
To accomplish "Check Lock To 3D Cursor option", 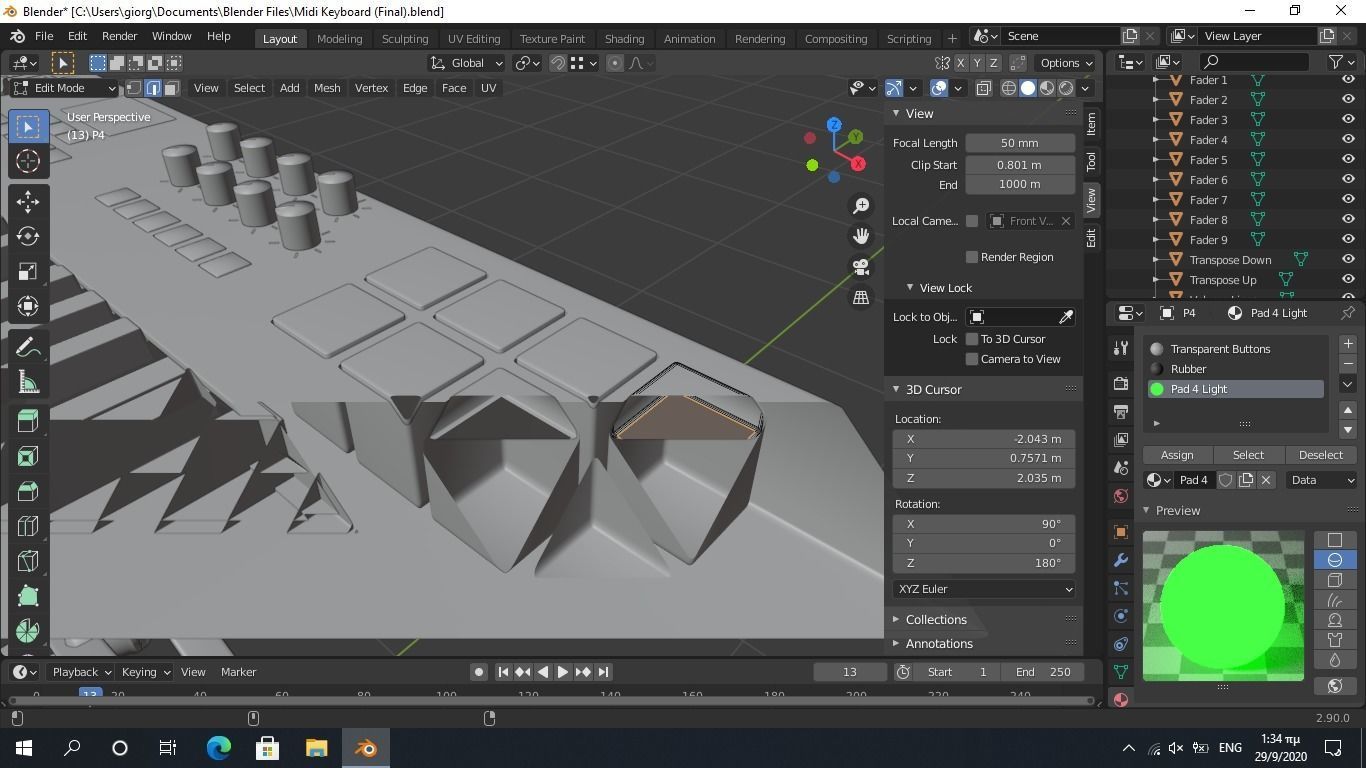I will 971,339.
